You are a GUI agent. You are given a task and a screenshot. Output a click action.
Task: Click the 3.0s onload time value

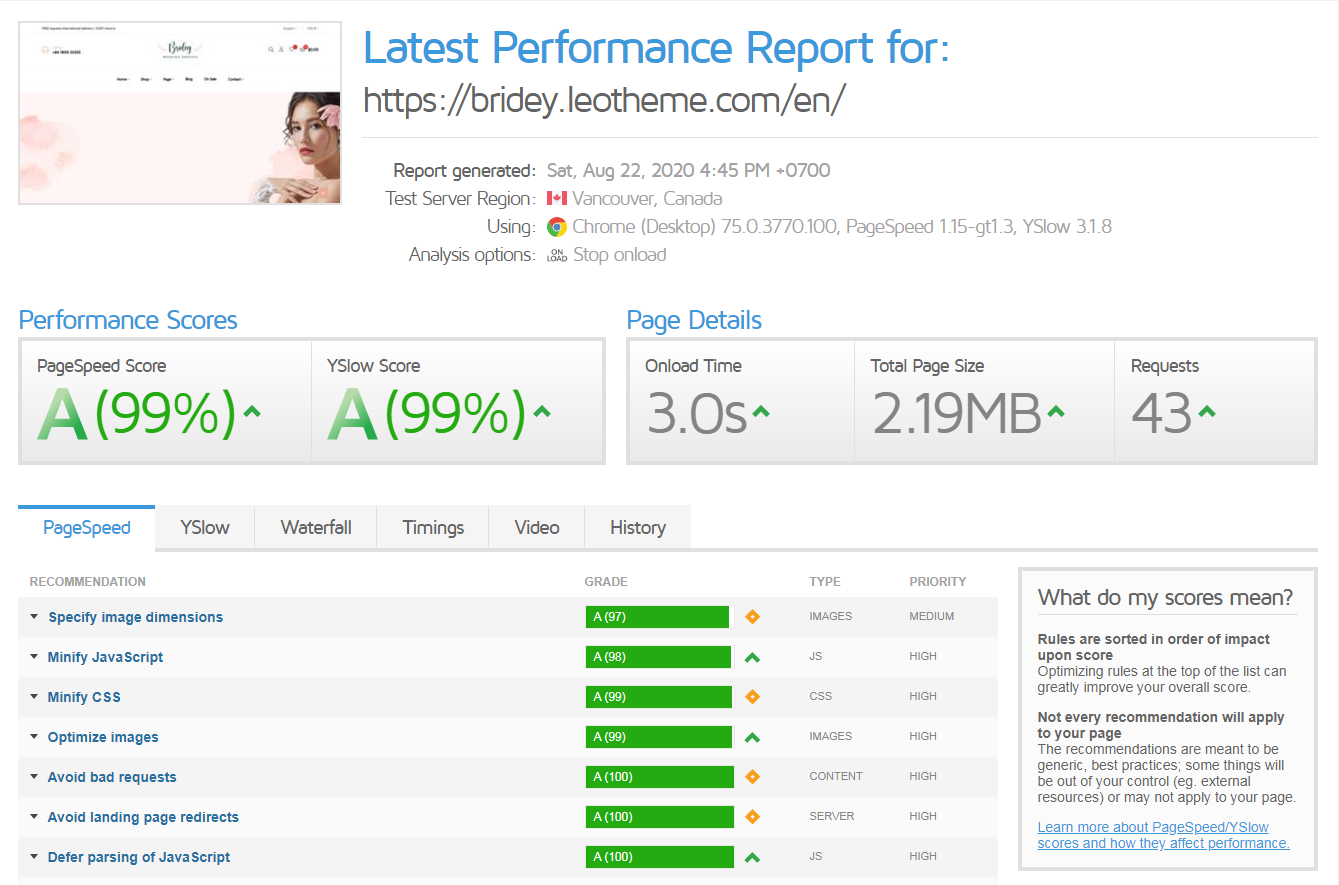pyautogui.click(x=697, y=413)
